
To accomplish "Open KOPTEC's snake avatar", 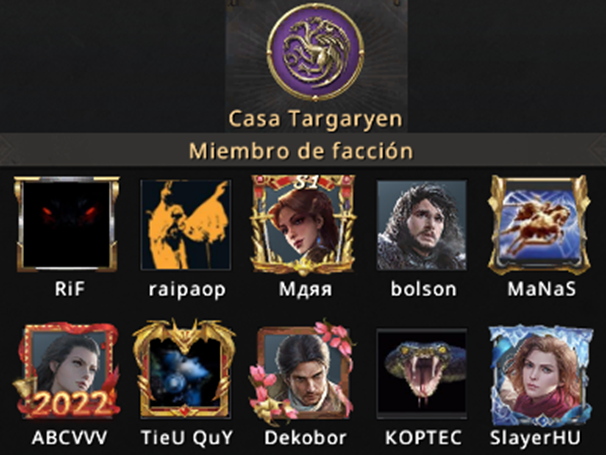I will [422, 373].
